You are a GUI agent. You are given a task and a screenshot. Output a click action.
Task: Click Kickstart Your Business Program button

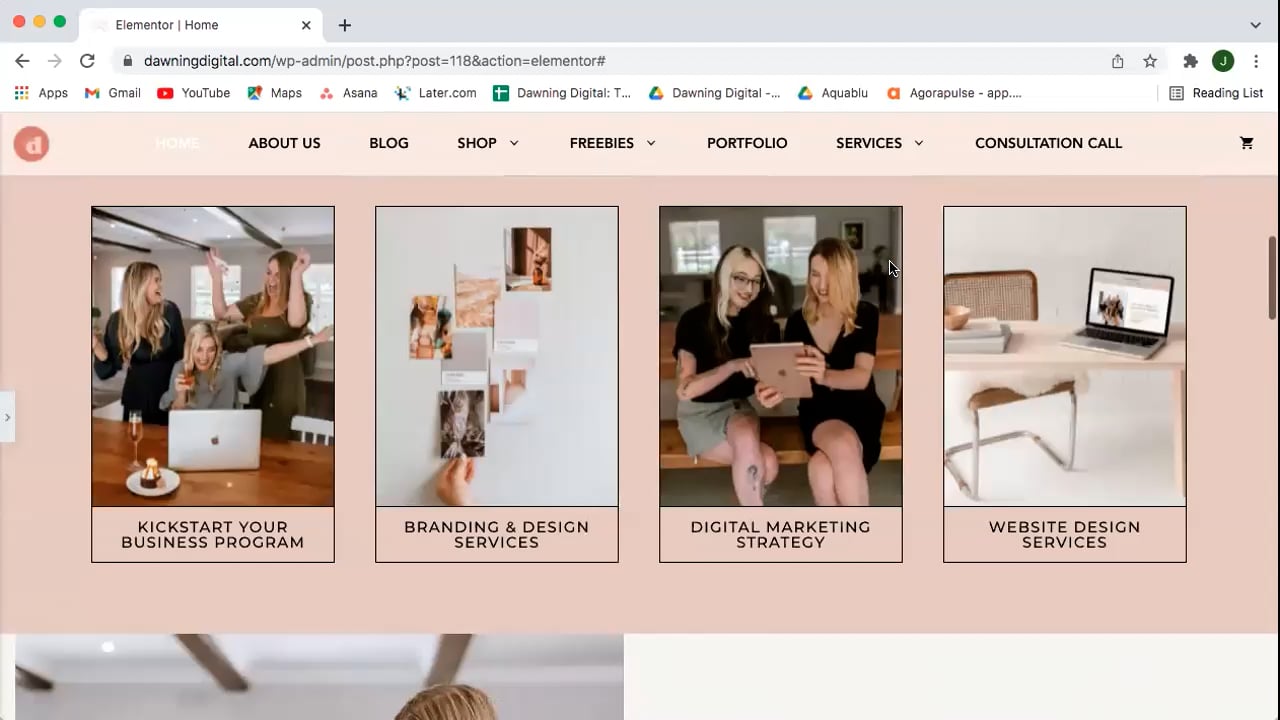[213, 535]
